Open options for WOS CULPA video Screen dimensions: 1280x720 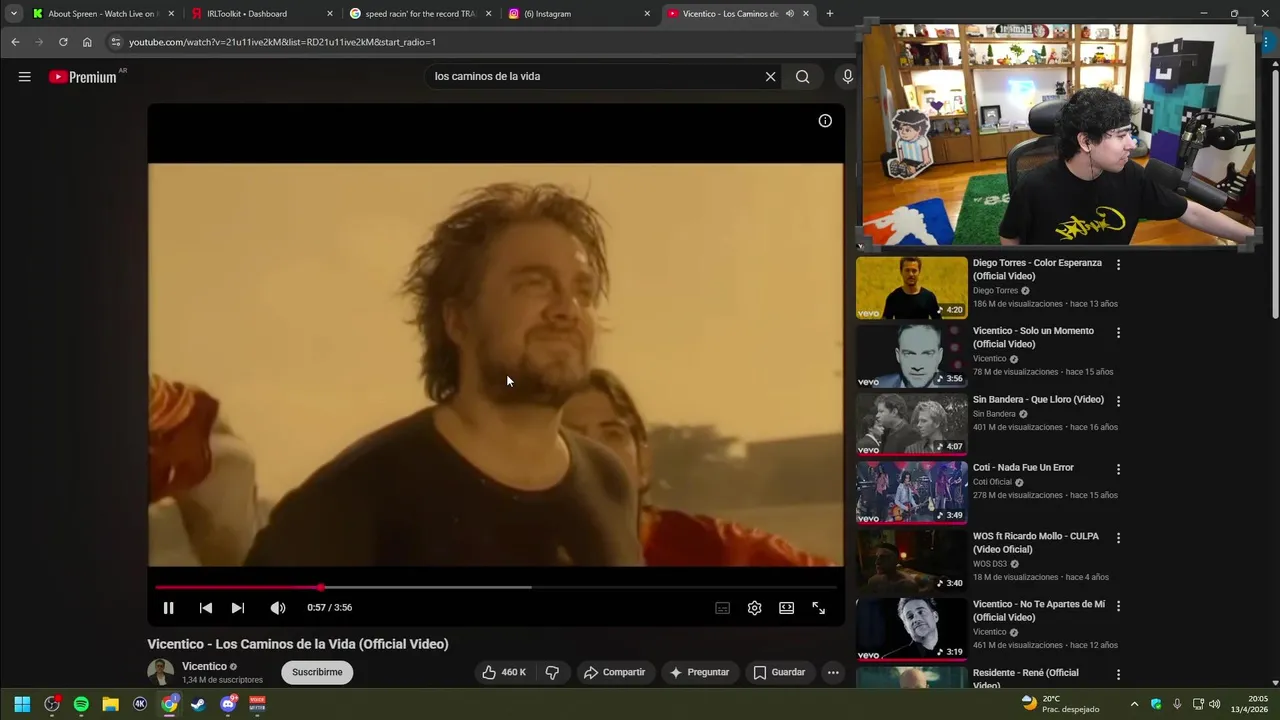[1118, 538]
